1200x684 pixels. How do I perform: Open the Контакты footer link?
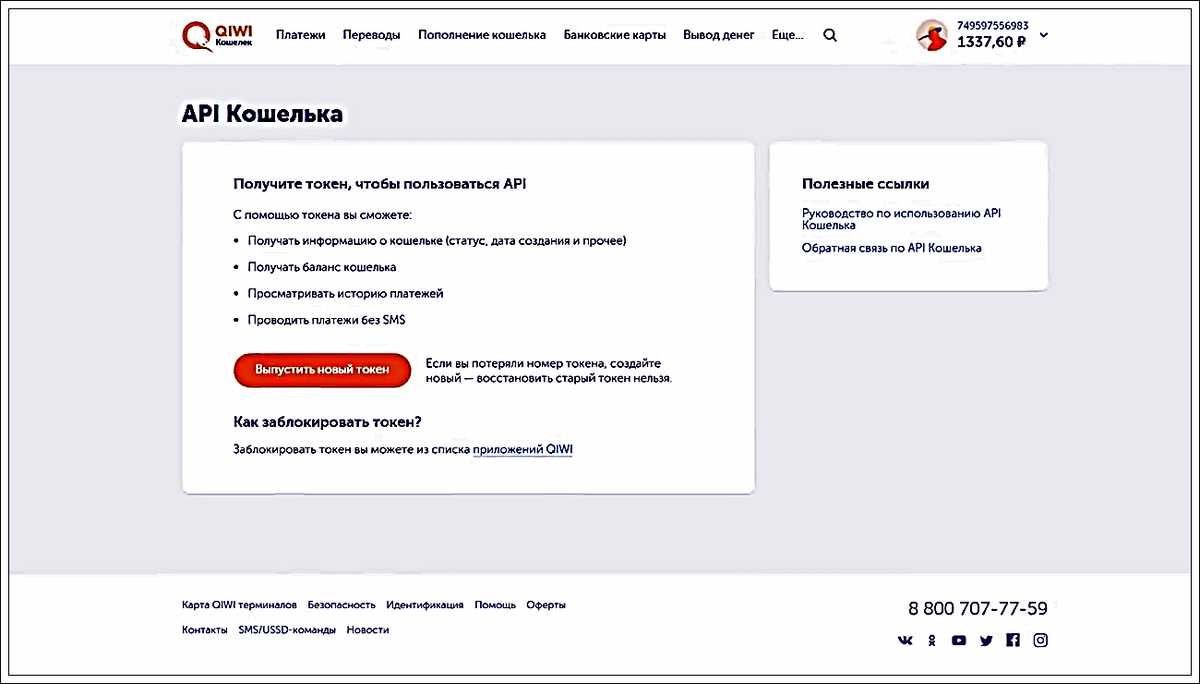[x=205, y=630]
